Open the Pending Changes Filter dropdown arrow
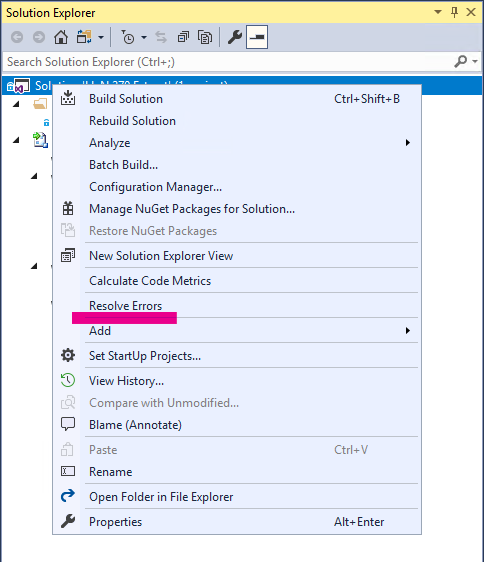The image size is (484, 562). click(144, 37)
